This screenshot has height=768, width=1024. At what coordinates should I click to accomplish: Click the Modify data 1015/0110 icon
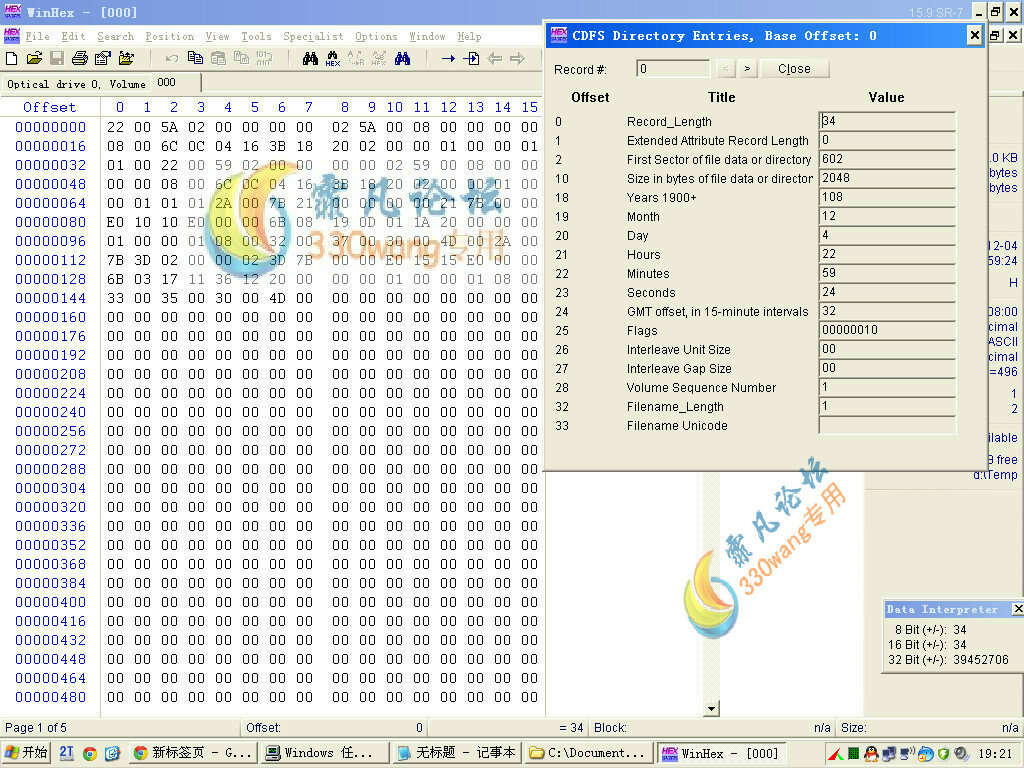tap(264, 58)
